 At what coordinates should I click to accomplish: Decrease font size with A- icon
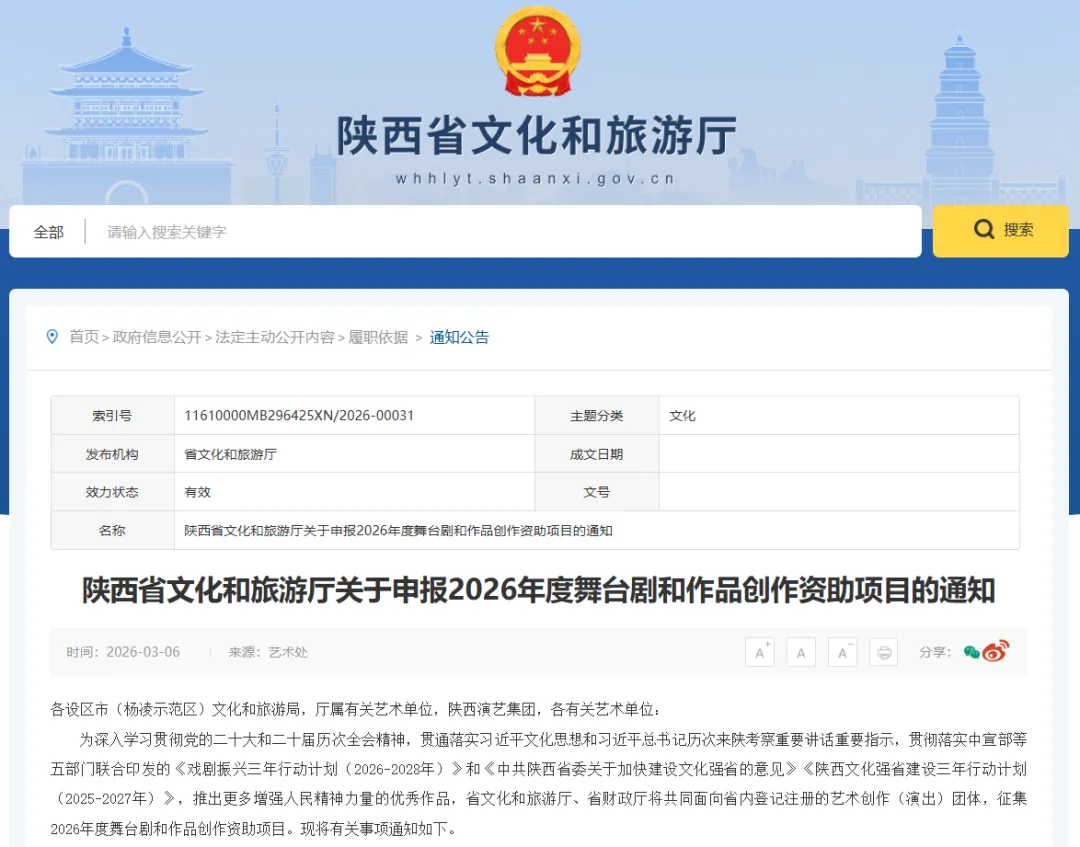(843, 651)
